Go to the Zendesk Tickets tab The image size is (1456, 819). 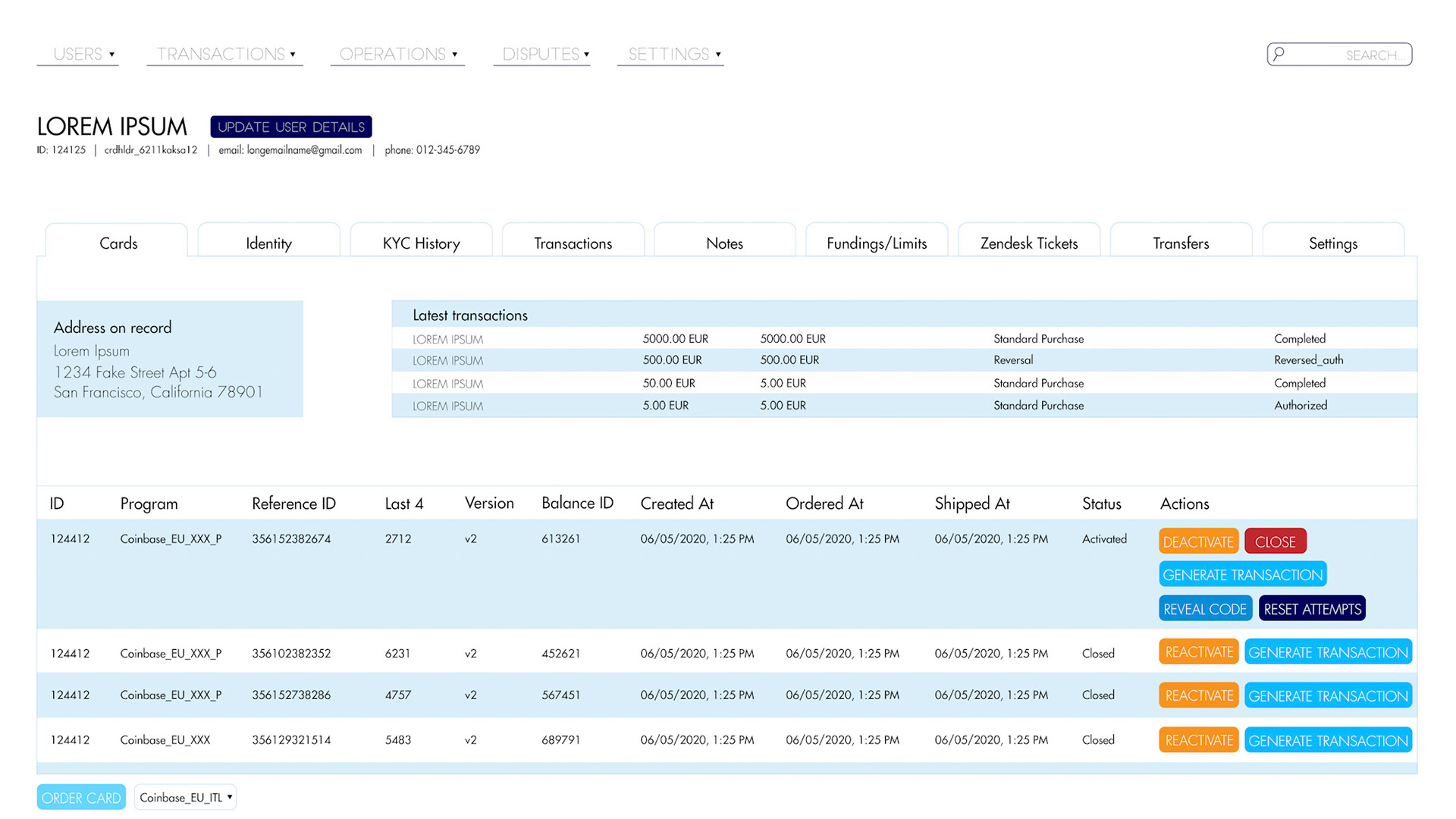[x=1028, y=243]
